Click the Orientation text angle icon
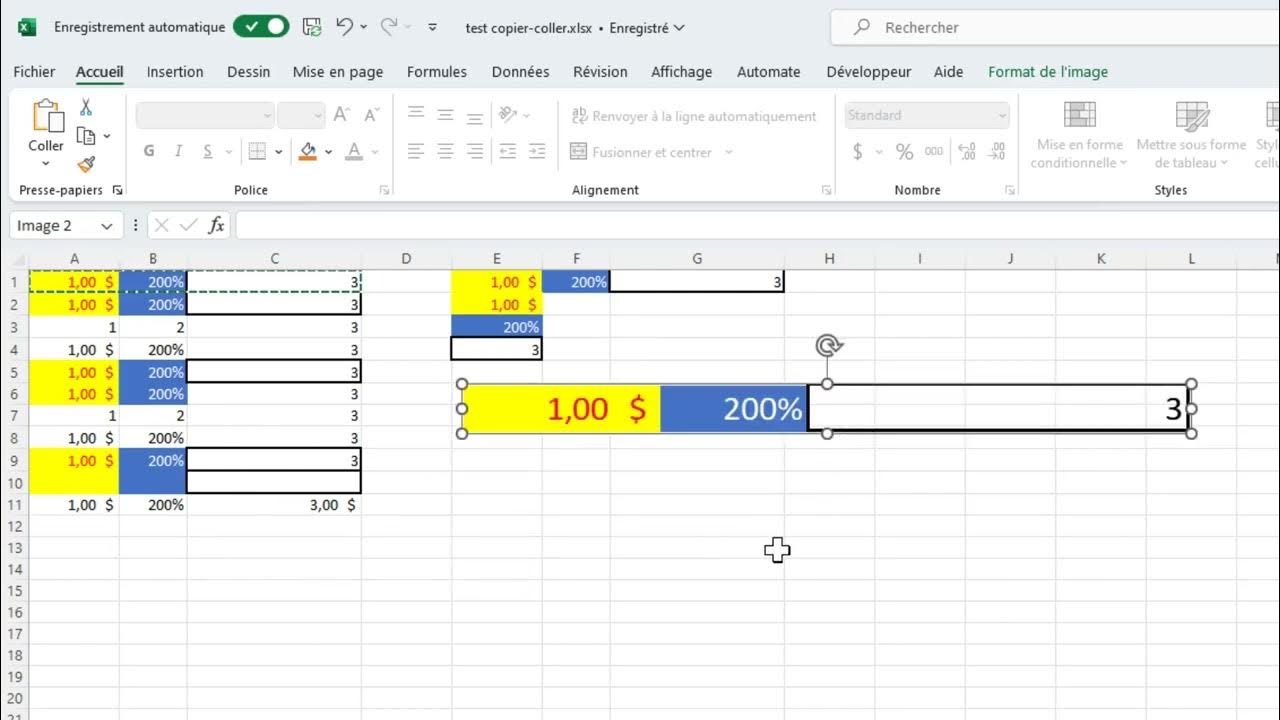The height and width of the screenshot is (720, 1280). [x=508, y=115]
